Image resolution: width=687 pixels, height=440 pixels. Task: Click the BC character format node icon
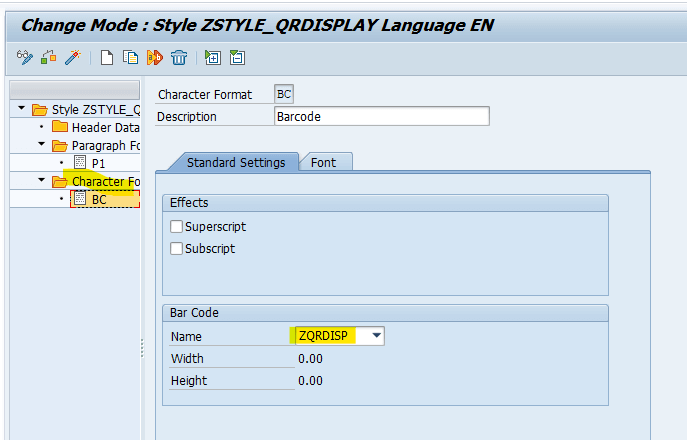(80, 199)
